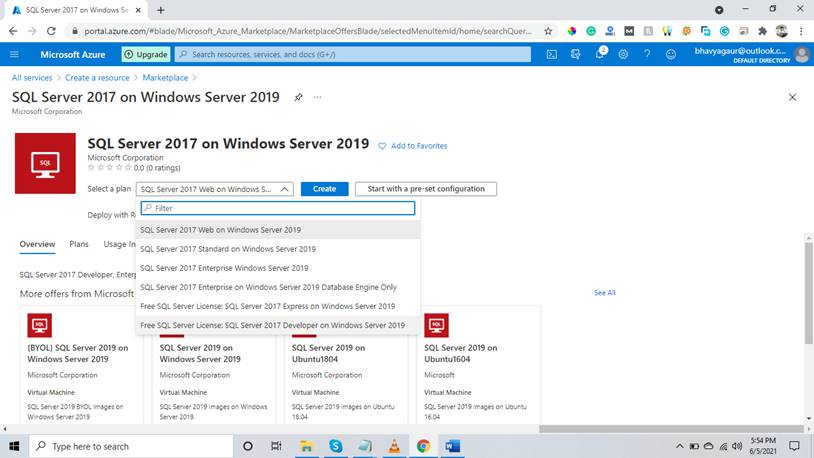814x458 pixels.
Task: Click the All services breadcrumb
Action: (32, 78)
